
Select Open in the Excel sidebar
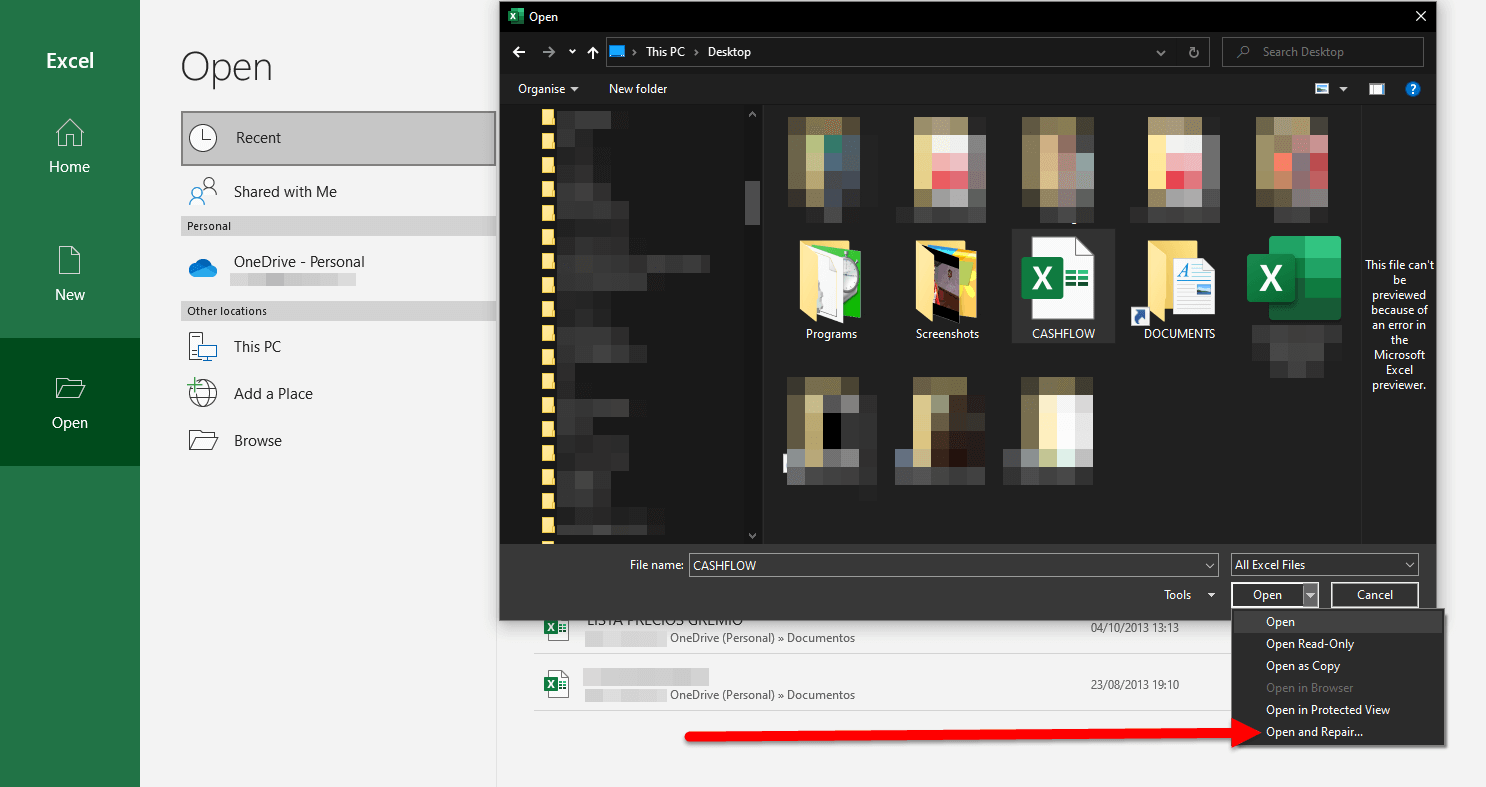[69, 402]
